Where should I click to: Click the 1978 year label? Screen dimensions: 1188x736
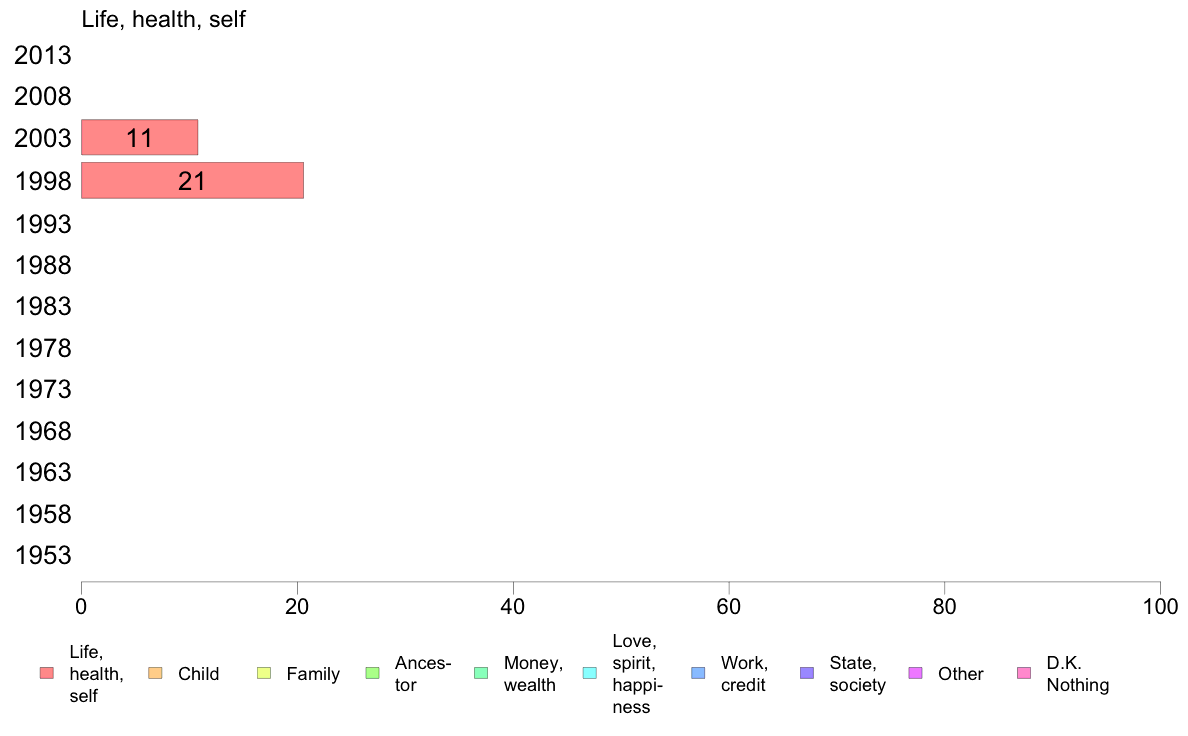tap(43, 348)
